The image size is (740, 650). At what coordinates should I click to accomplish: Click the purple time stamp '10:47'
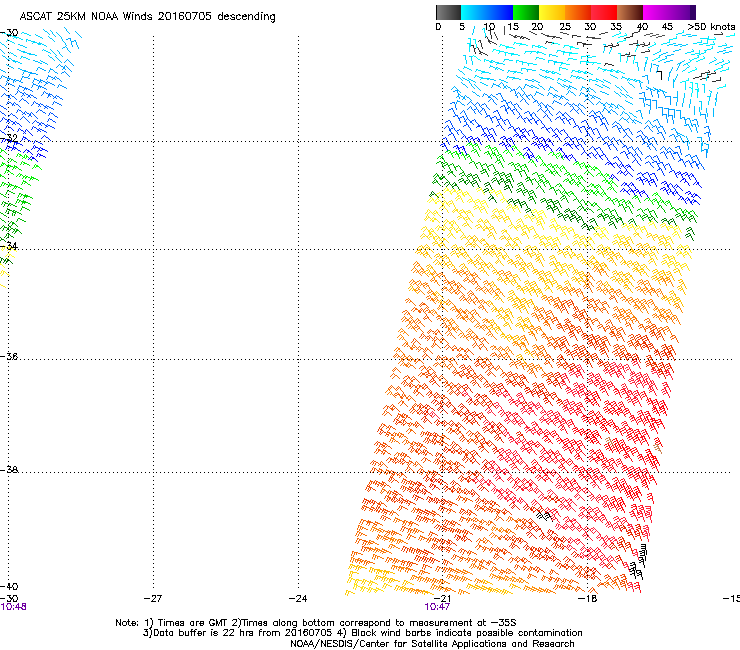tap(437, 607)
